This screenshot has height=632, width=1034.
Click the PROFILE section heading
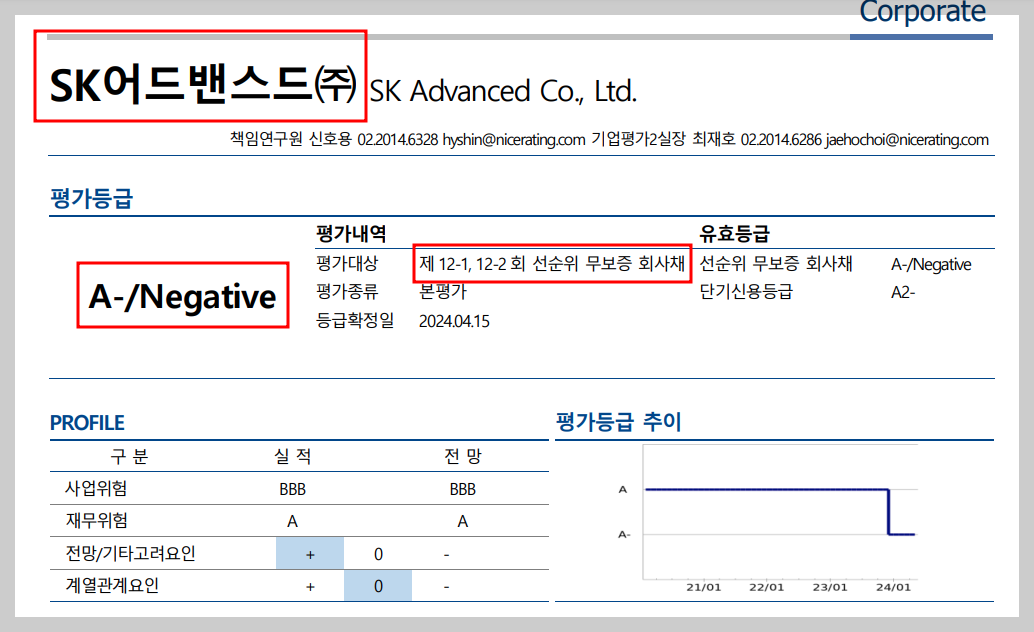click(x=87, y=423)
